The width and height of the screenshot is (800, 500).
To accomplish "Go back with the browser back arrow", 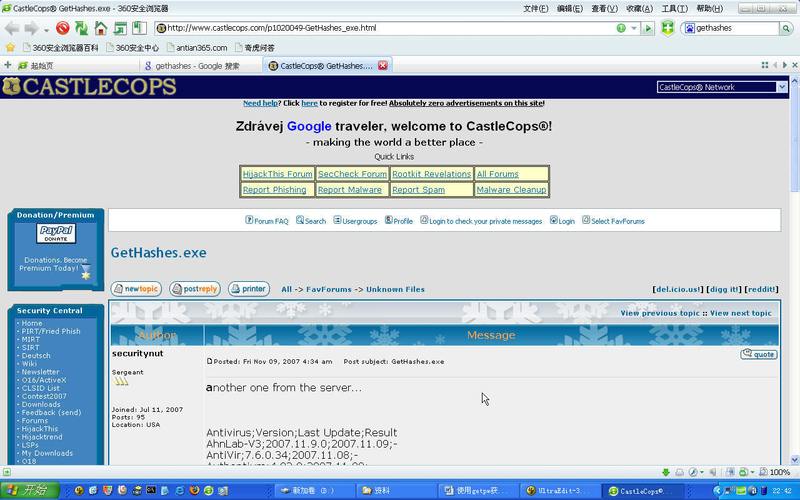I will pyautogui.click(x=12, y=29).
